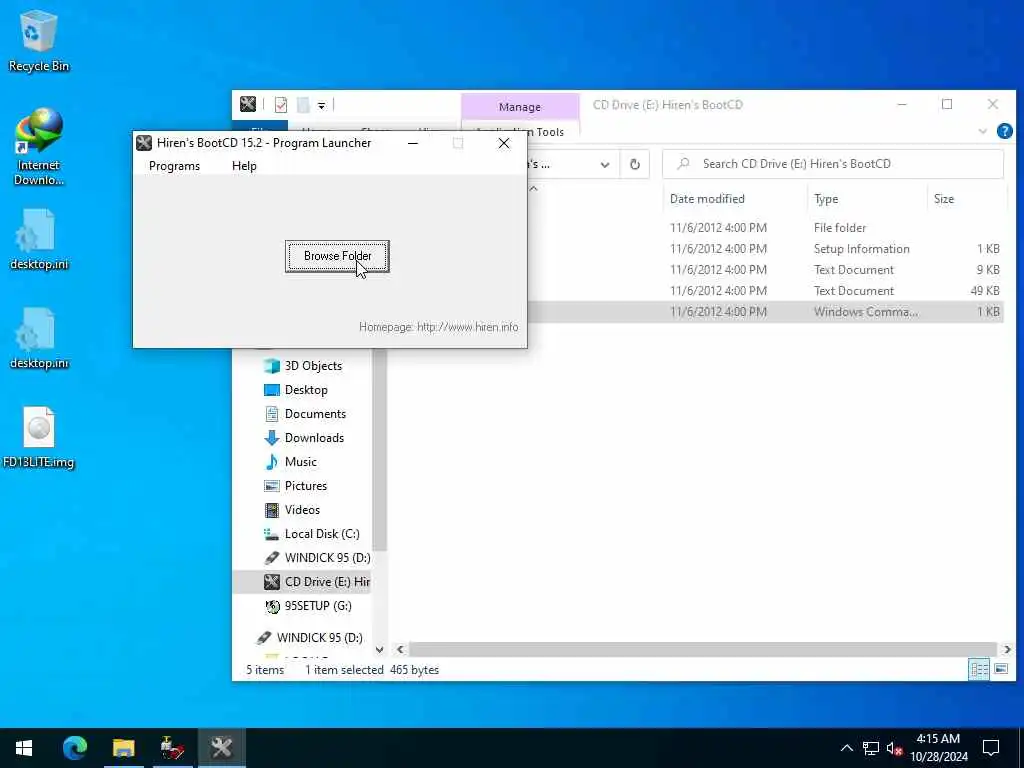Open the Programs menu in Program Launcher
The image size is (1024, 768).
pyautogui.click(x=174, y=166)
